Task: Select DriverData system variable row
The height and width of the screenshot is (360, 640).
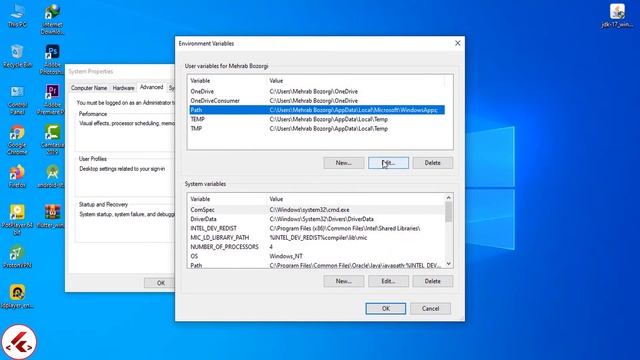Action: 317,219
